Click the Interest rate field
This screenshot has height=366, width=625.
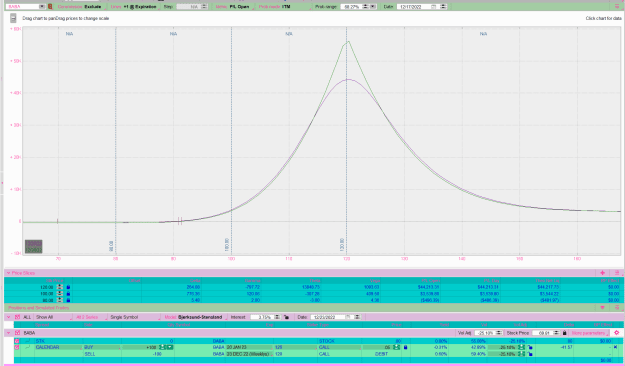pos(262,317)
